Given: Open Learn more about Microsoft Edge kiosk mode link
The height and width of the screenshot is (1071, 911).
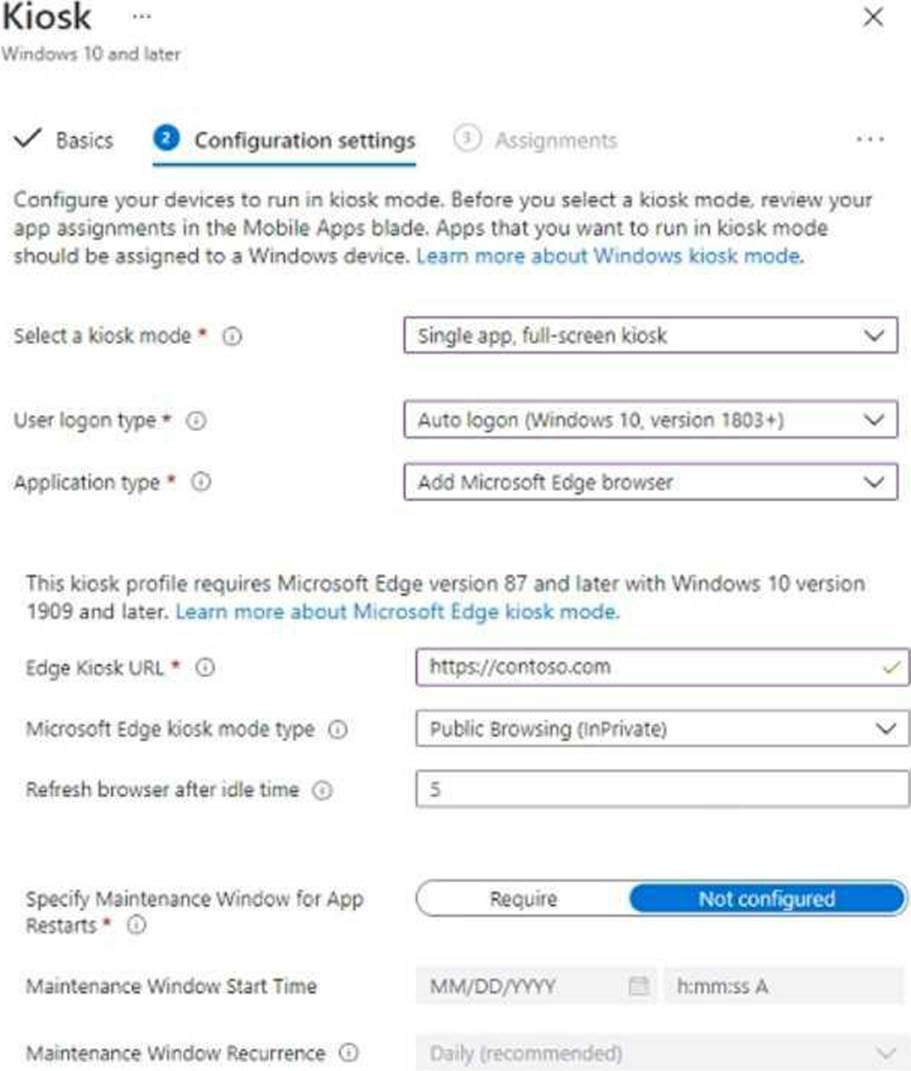Looking at the screenshot, I should (397, 611).
